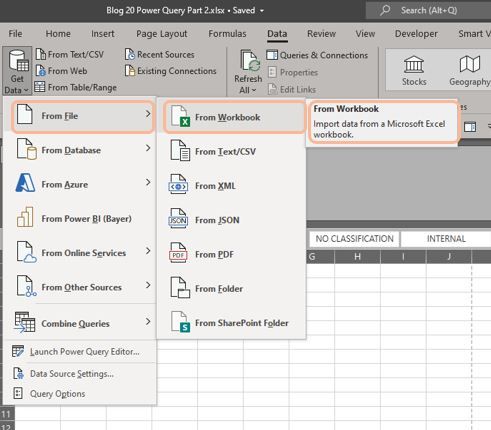The height and width of the screenshot is (430, 491).
Task: Choose From PDF menu entry
Action: coord(231,254)
